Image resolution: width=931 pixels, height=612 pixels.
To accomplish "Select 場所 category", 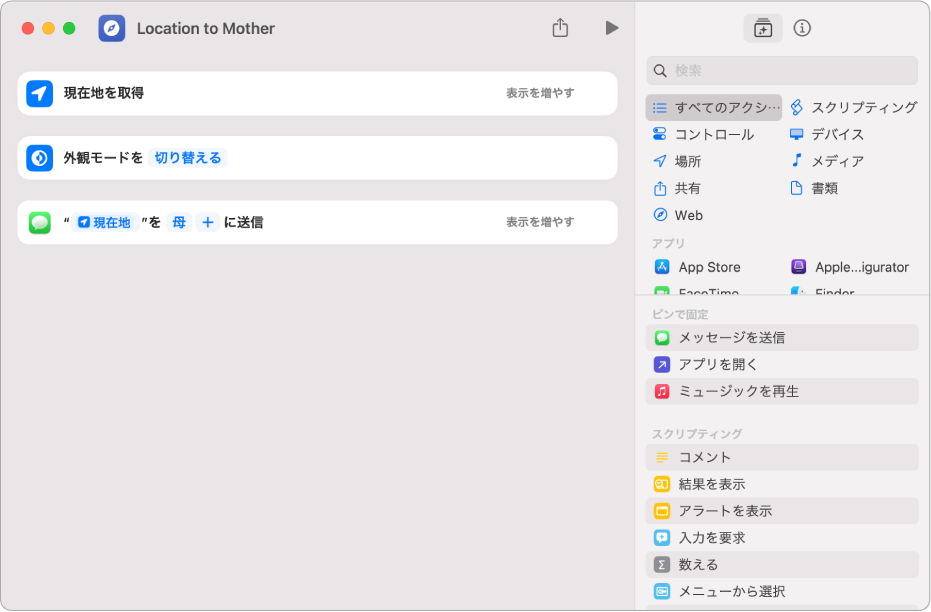I will click(x=677, y=161).
